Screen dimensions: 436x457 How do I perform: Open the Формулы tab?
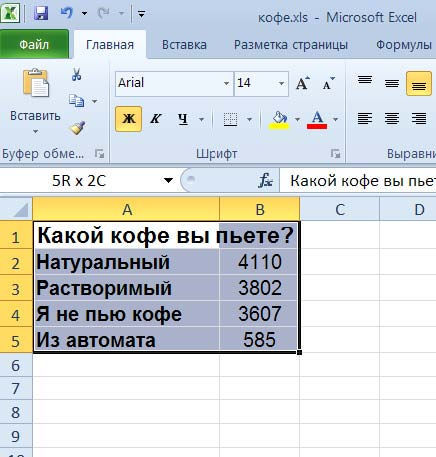[x=404, y=45]
